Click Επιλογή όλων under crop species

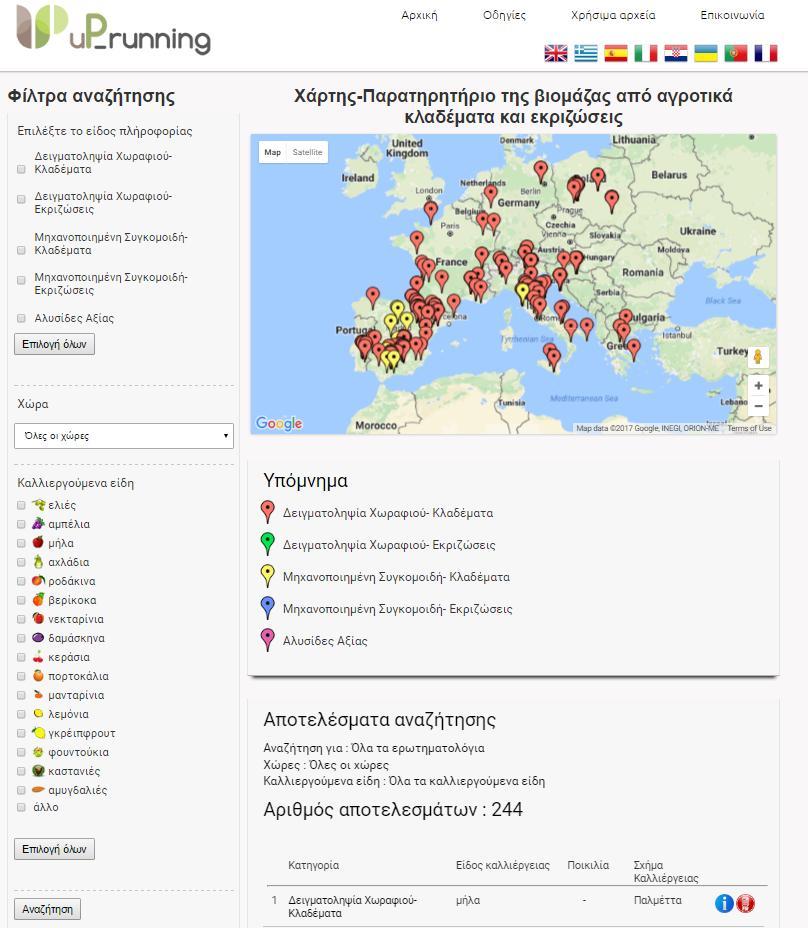[x=54, y=849]
